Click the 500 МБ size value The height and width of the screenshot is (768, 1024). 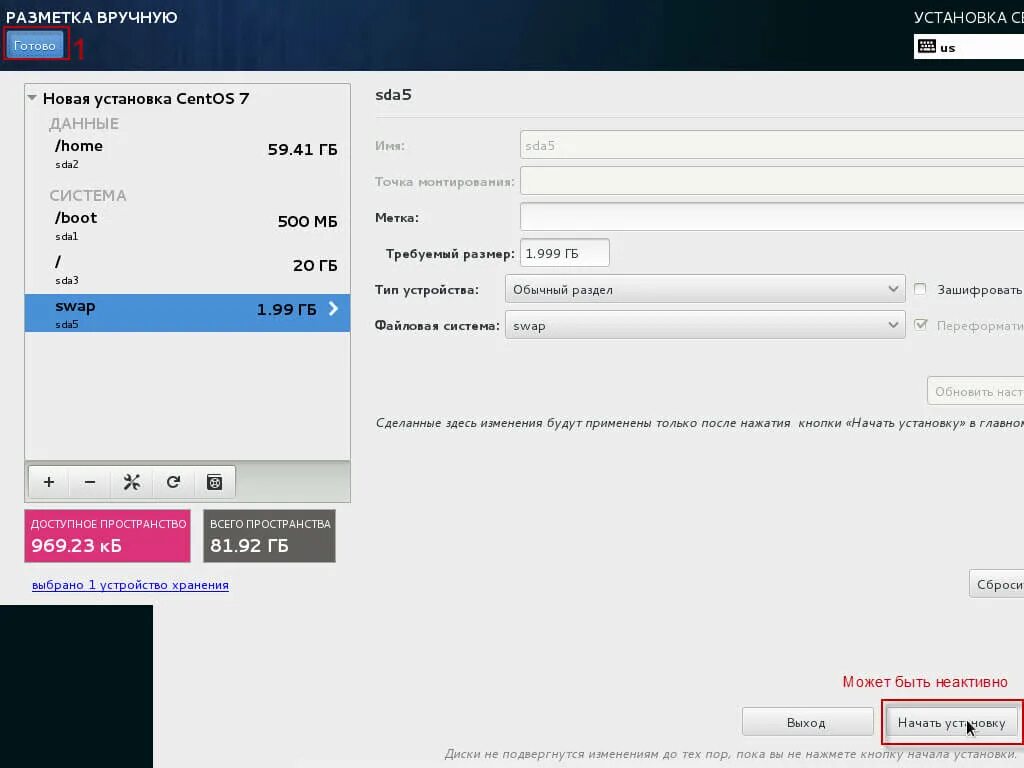(308, 221)
